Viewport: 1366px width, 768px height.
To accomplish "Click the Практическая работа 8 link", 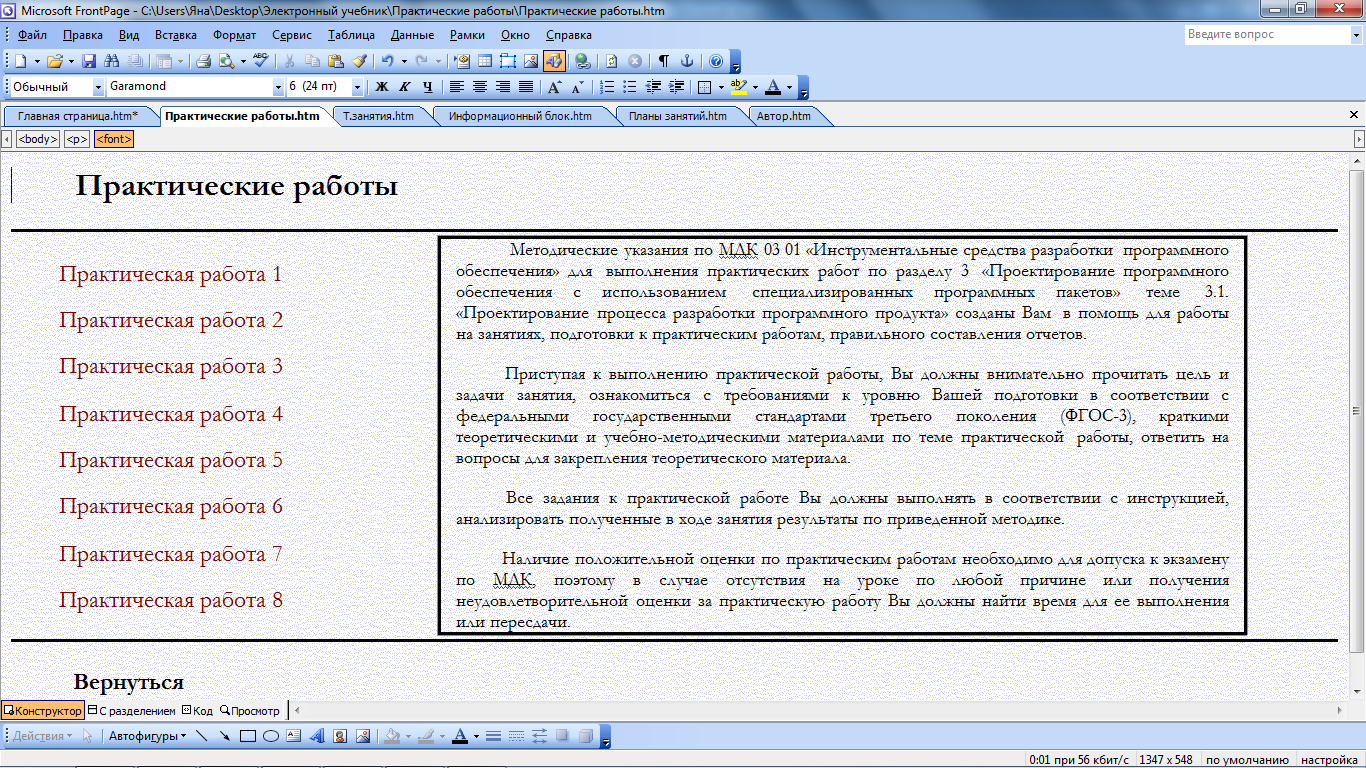I will tap(171, 600).
